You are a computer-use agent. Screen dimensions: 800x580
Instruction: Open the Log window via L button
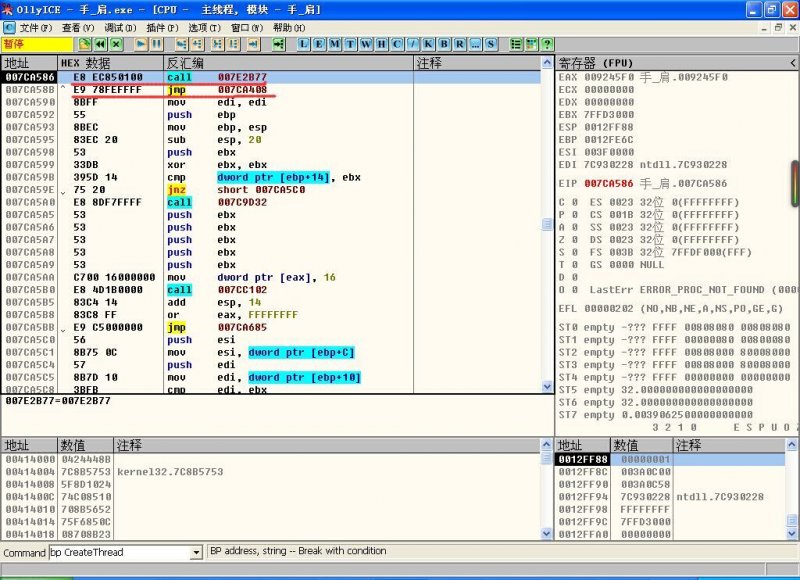tap(305, 45)
